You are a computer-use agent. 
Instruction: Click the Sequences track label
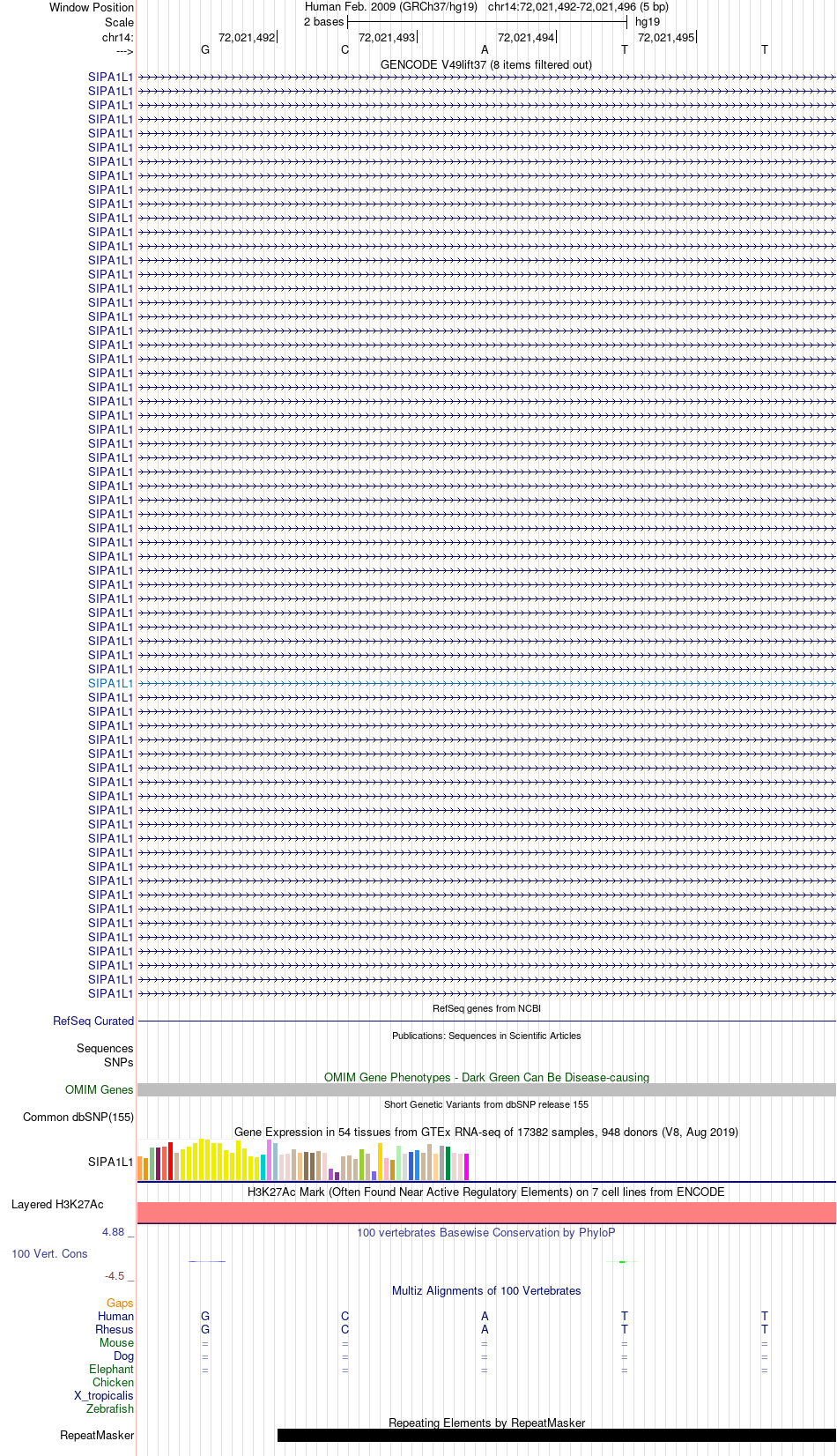click(105, 1048)
